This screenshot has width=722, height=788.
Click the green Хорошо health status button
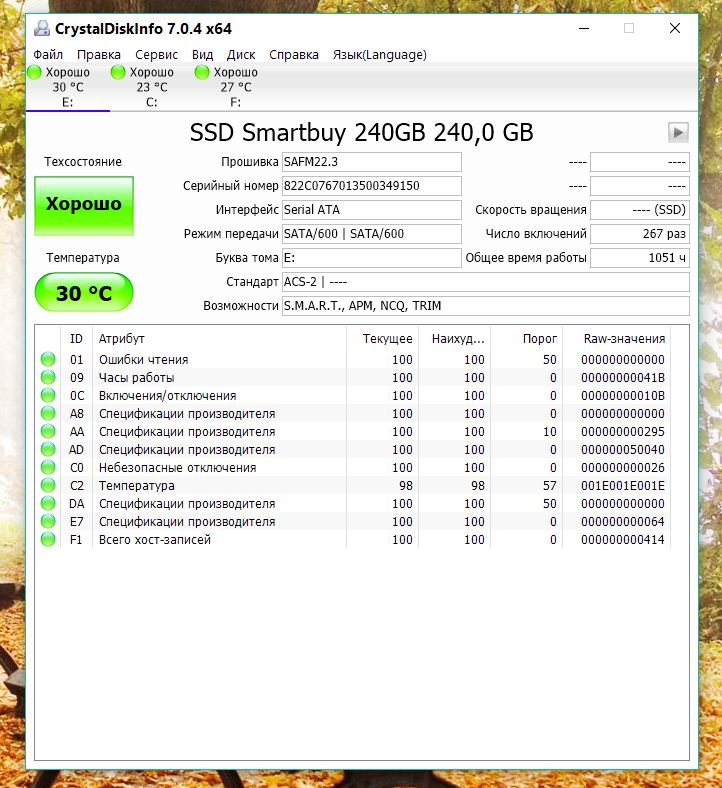click(x=84, y=206)
